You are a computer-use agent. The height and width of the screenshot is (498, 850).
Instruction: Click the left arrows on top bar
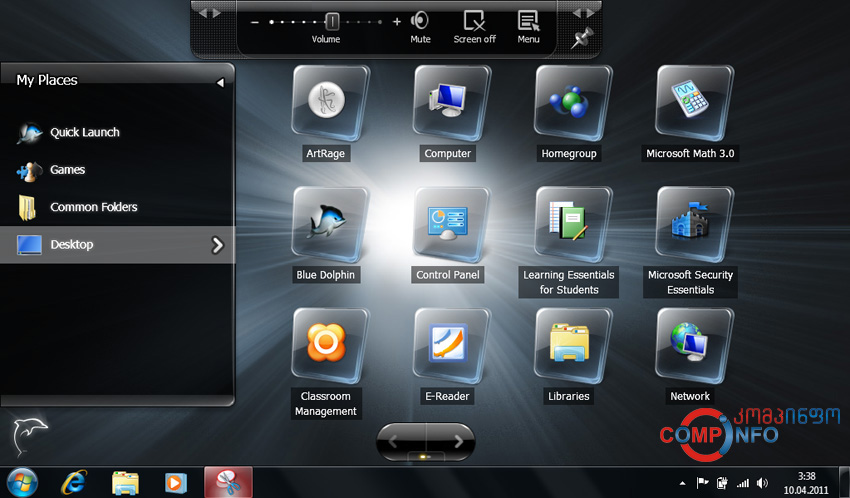[209, 13]
